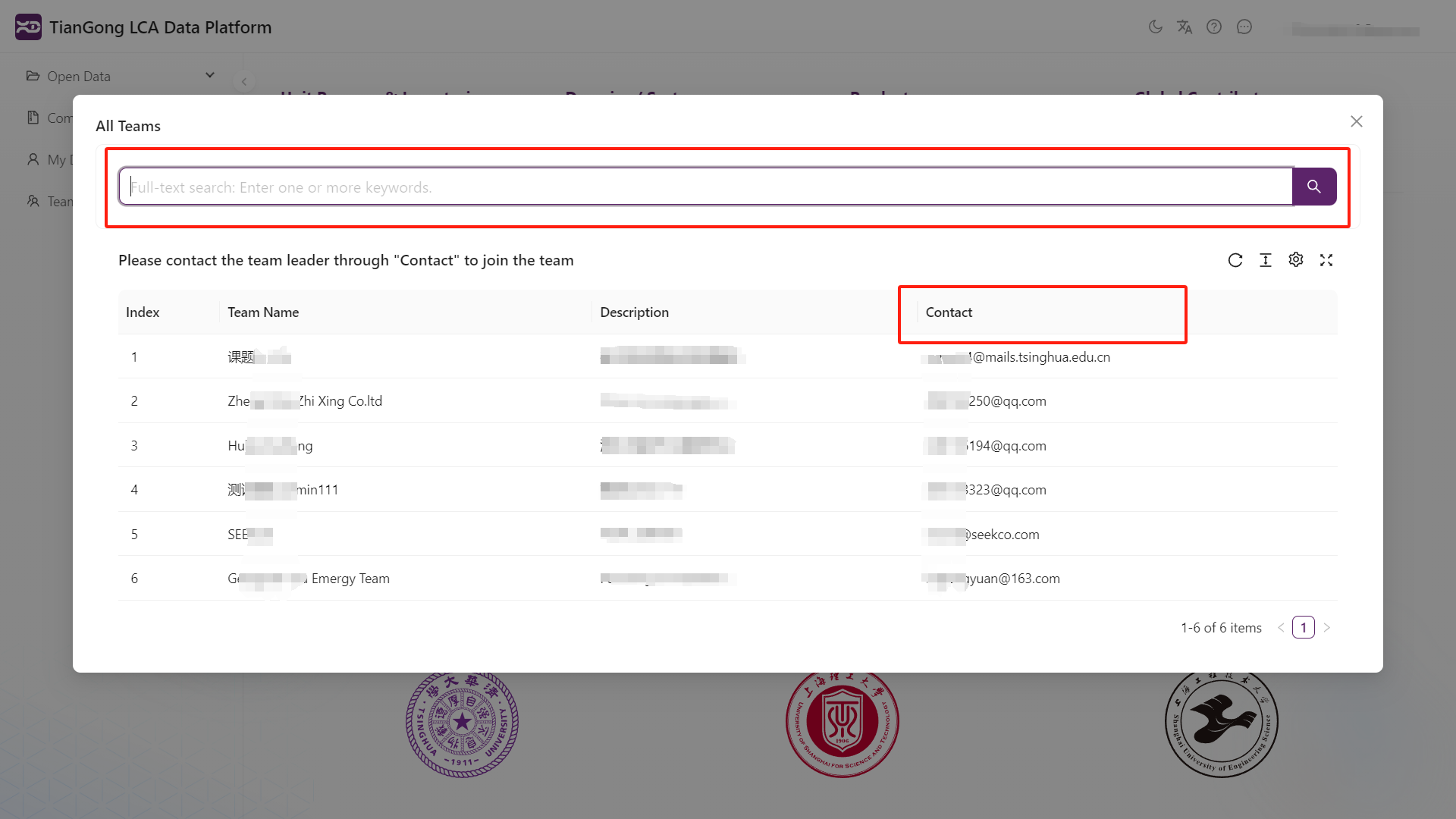Close the All Teams dialog
1456x819 pixels.
1357,121
